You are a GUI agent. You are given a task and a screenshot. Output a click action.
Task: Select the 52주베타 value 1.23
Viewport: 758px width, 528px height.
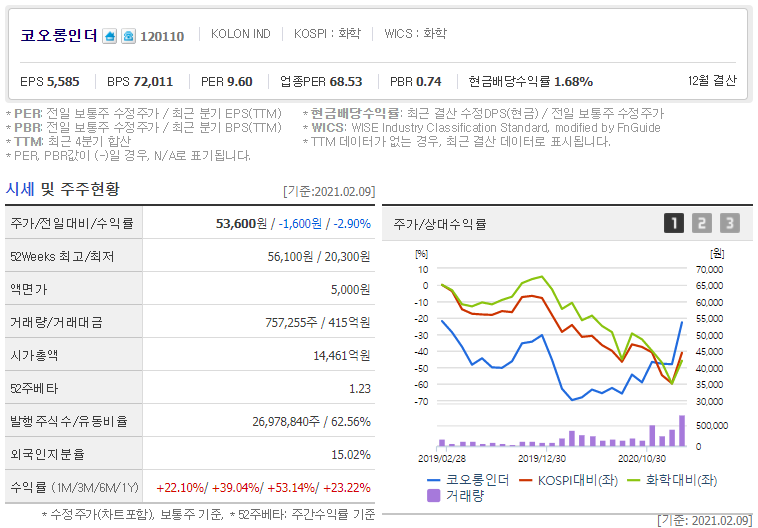(360, 388)
